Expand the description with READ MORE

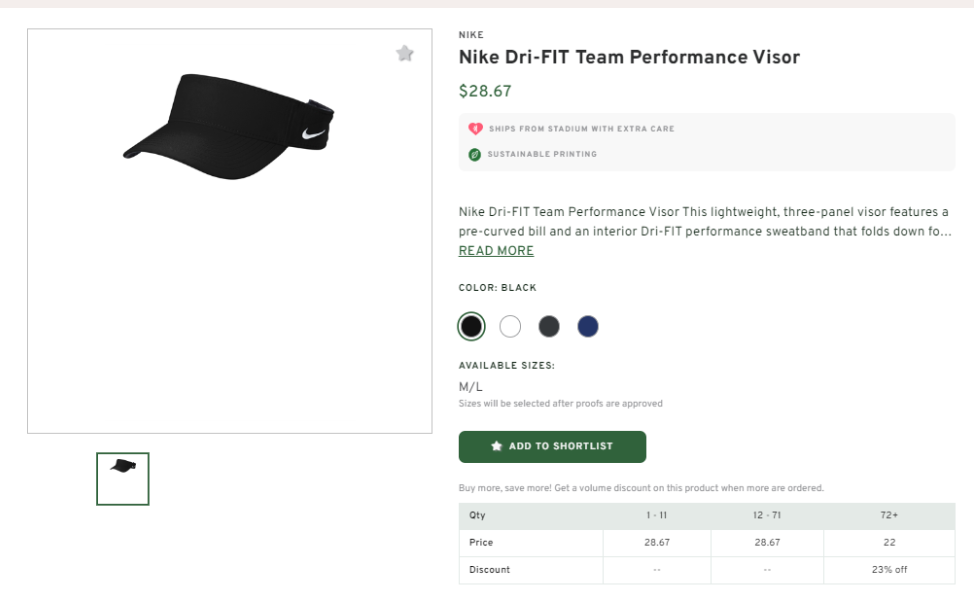(495, 250)
